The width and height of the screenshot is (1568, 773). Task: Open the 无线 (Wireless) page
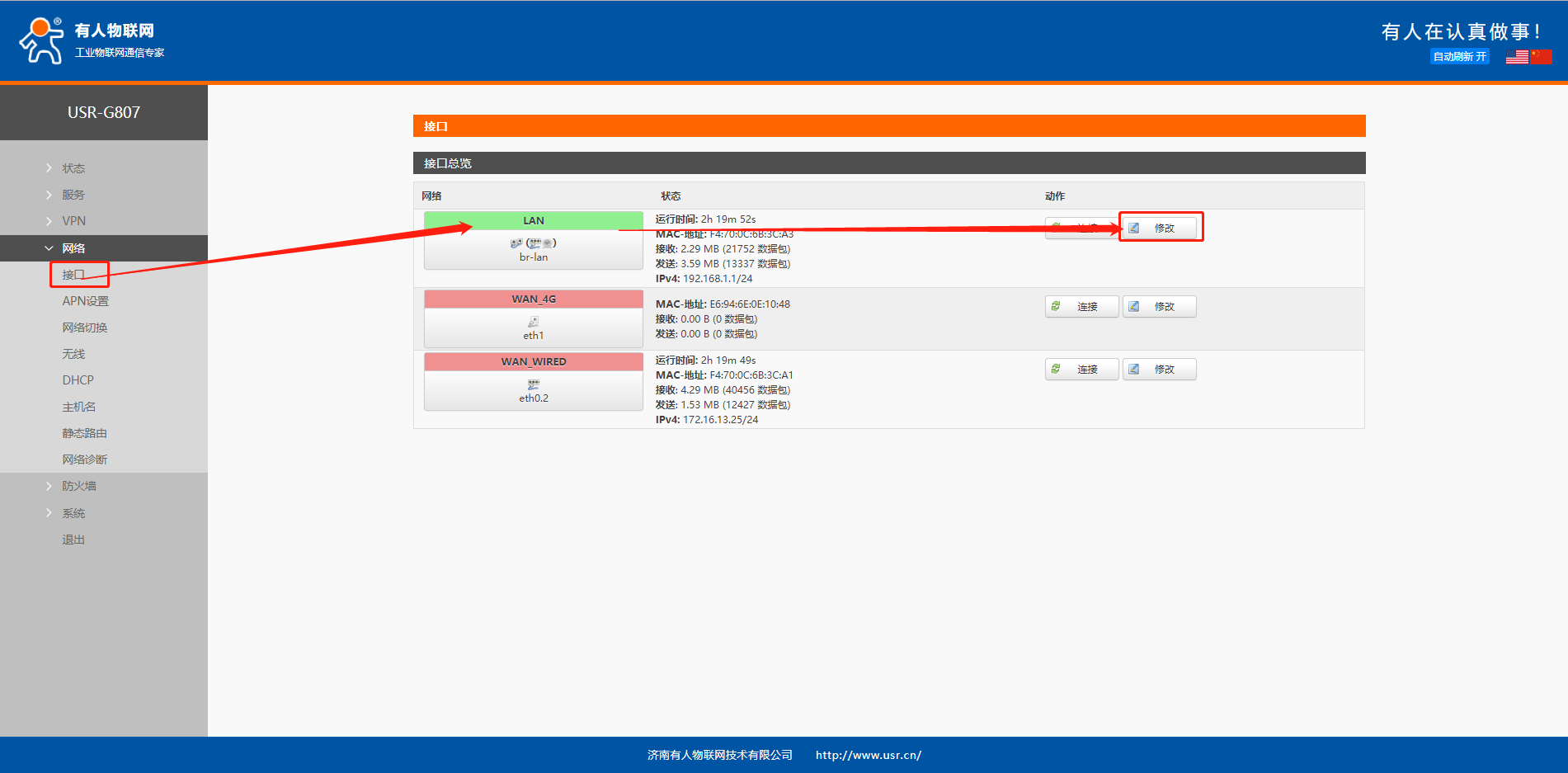click(73, 354)
